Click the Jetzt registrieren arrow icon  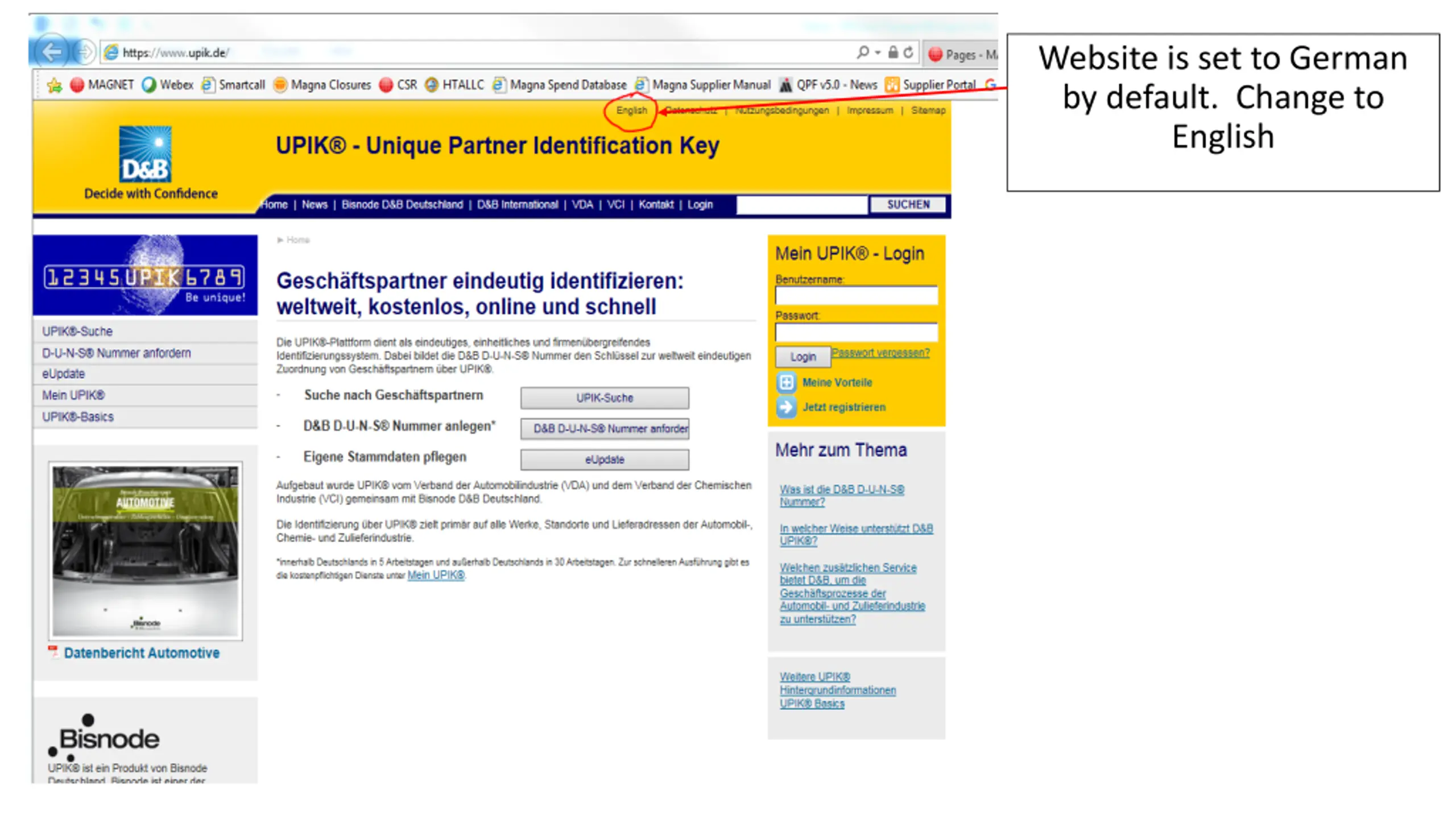coord(786,407)
